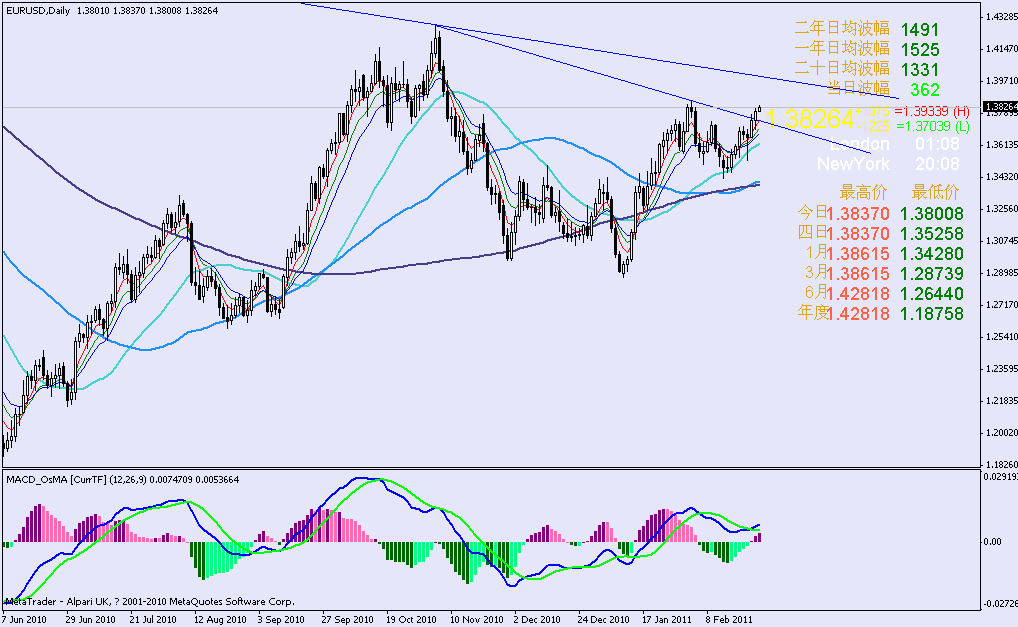This screenshot has height=627, width=1018.
Task: Click the 1.25410 price axis label
Action: [x=1002, y=337]
